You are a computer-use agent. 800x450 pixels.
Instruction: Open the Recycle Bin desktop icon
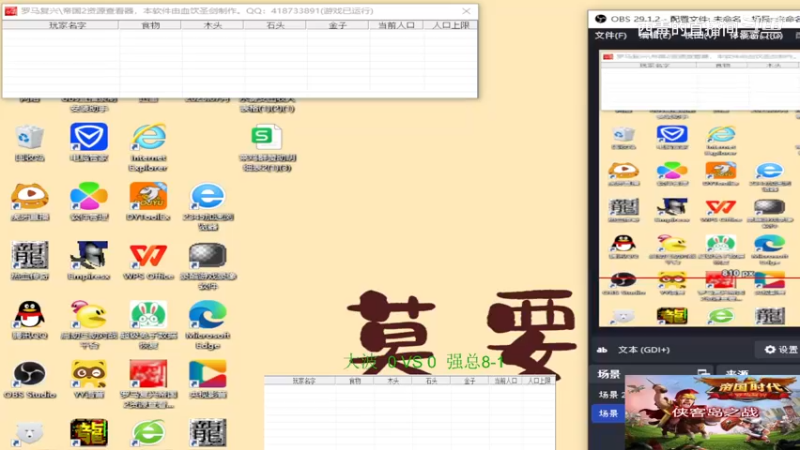point(29,138)
